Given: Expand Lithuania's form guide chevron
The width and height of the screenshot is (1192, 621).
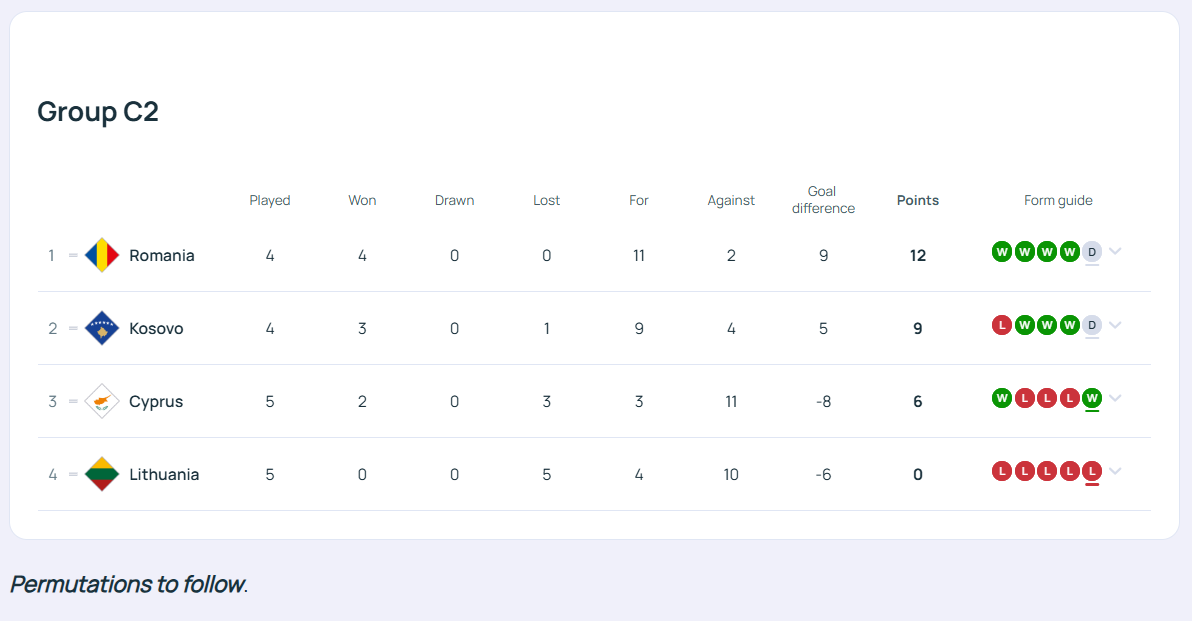Looking at the screenshot, I should pos(1115,471).
